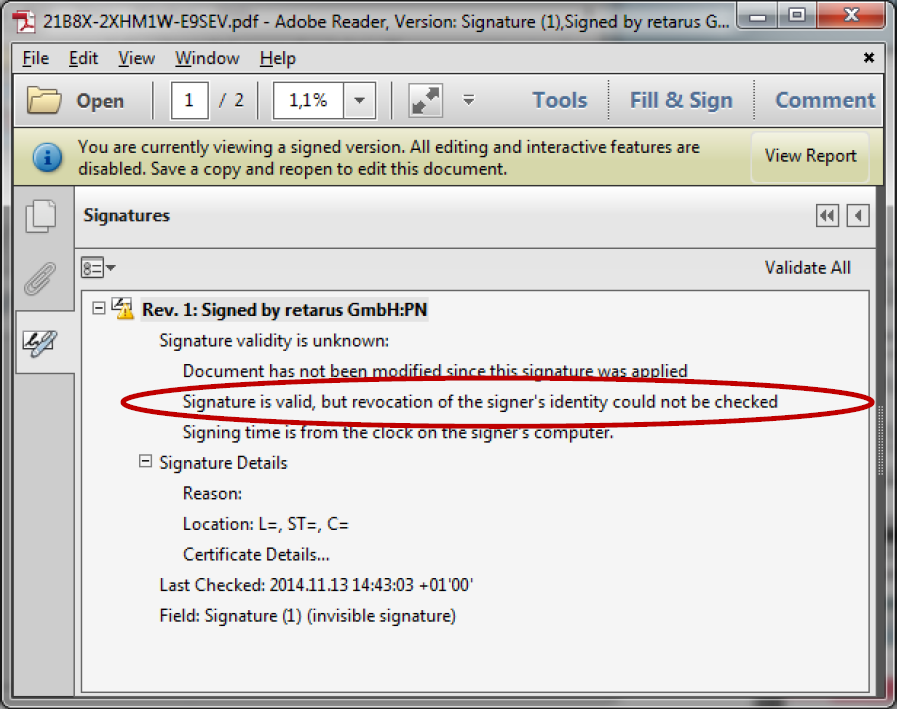Open the Window menu

pos(207,58)
